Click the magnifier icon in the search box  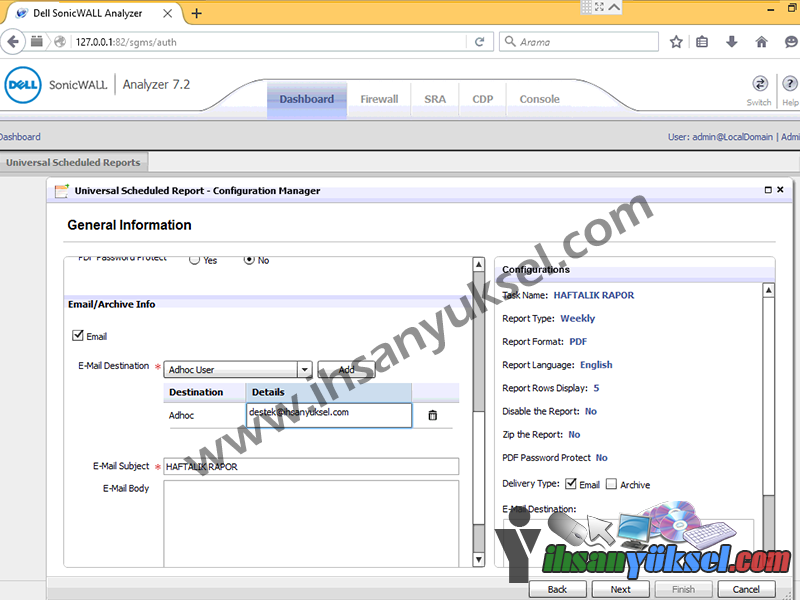(x=510, y=41)
